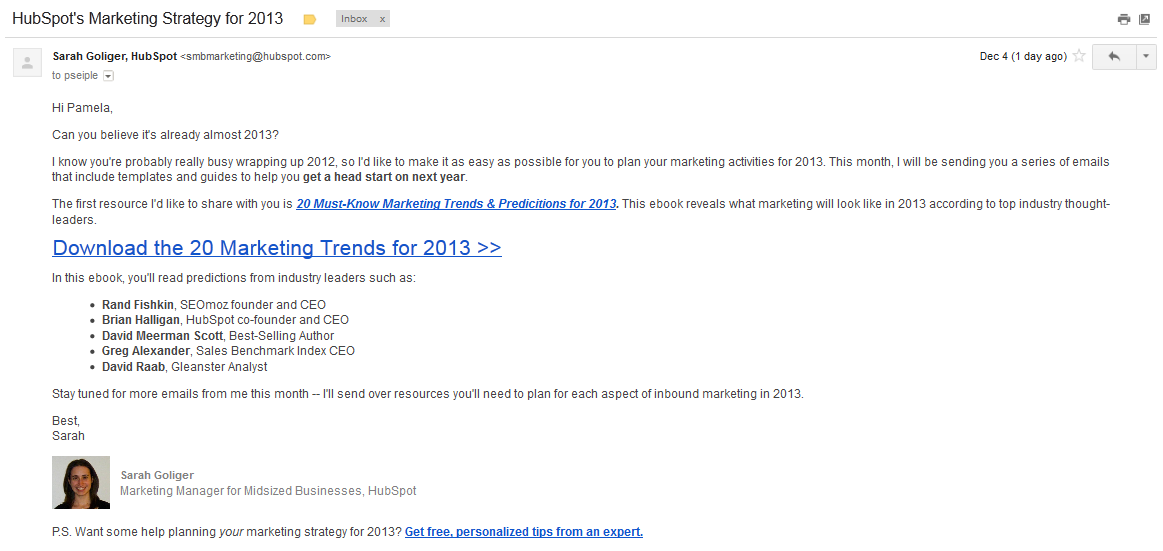Open email in new window icon

click(1144, 19)
